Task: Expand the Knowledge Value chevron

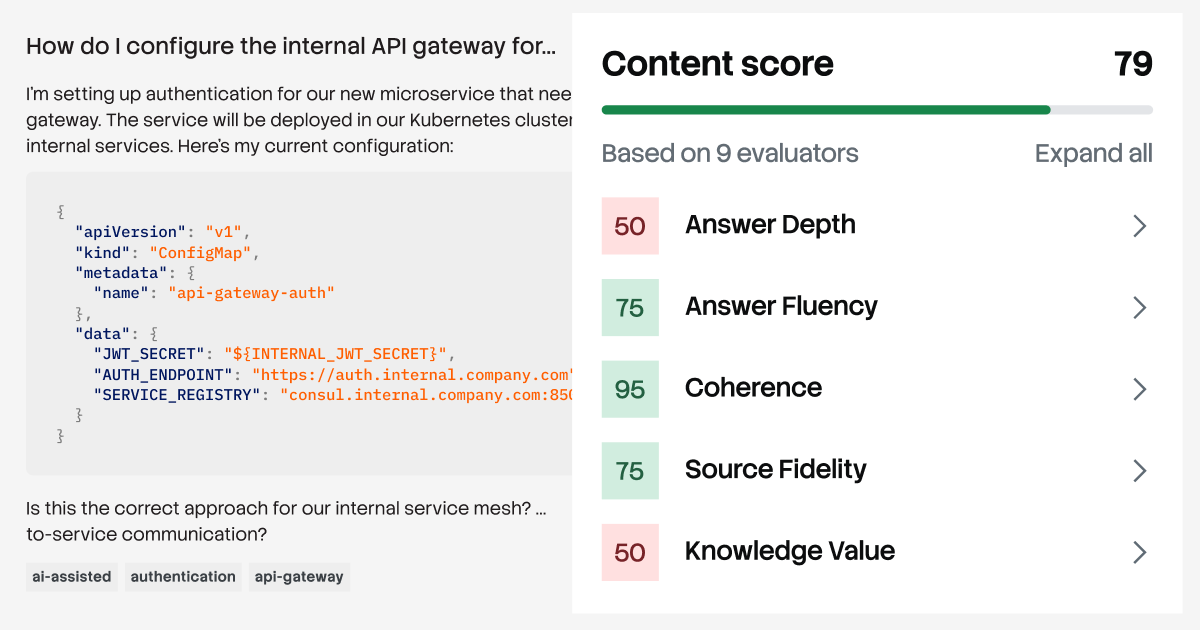Action: pyautogui.click(x=1139, y=552)
